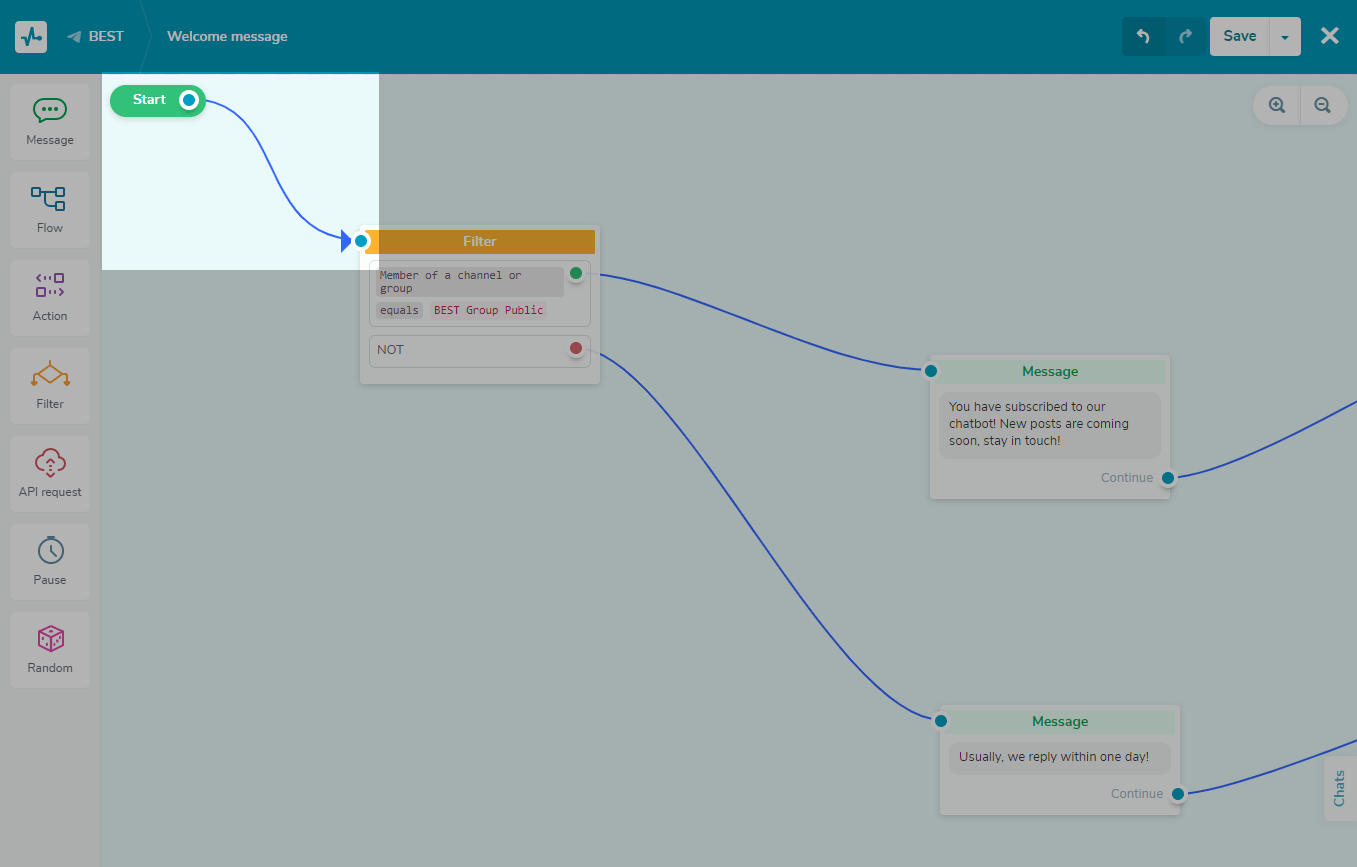Select the Pause element in sidebar
1357x867 pixels.
coord(50,562)
